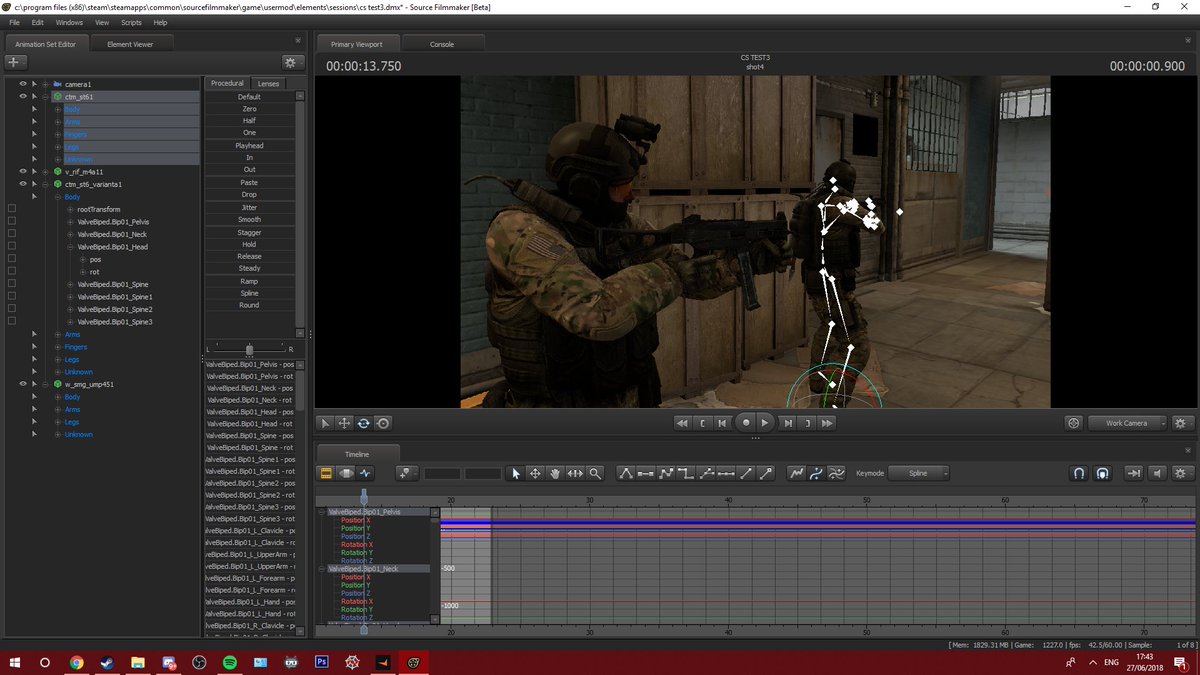Open the timeline settings gear

pyautogui.click(x=1180, y=473)
